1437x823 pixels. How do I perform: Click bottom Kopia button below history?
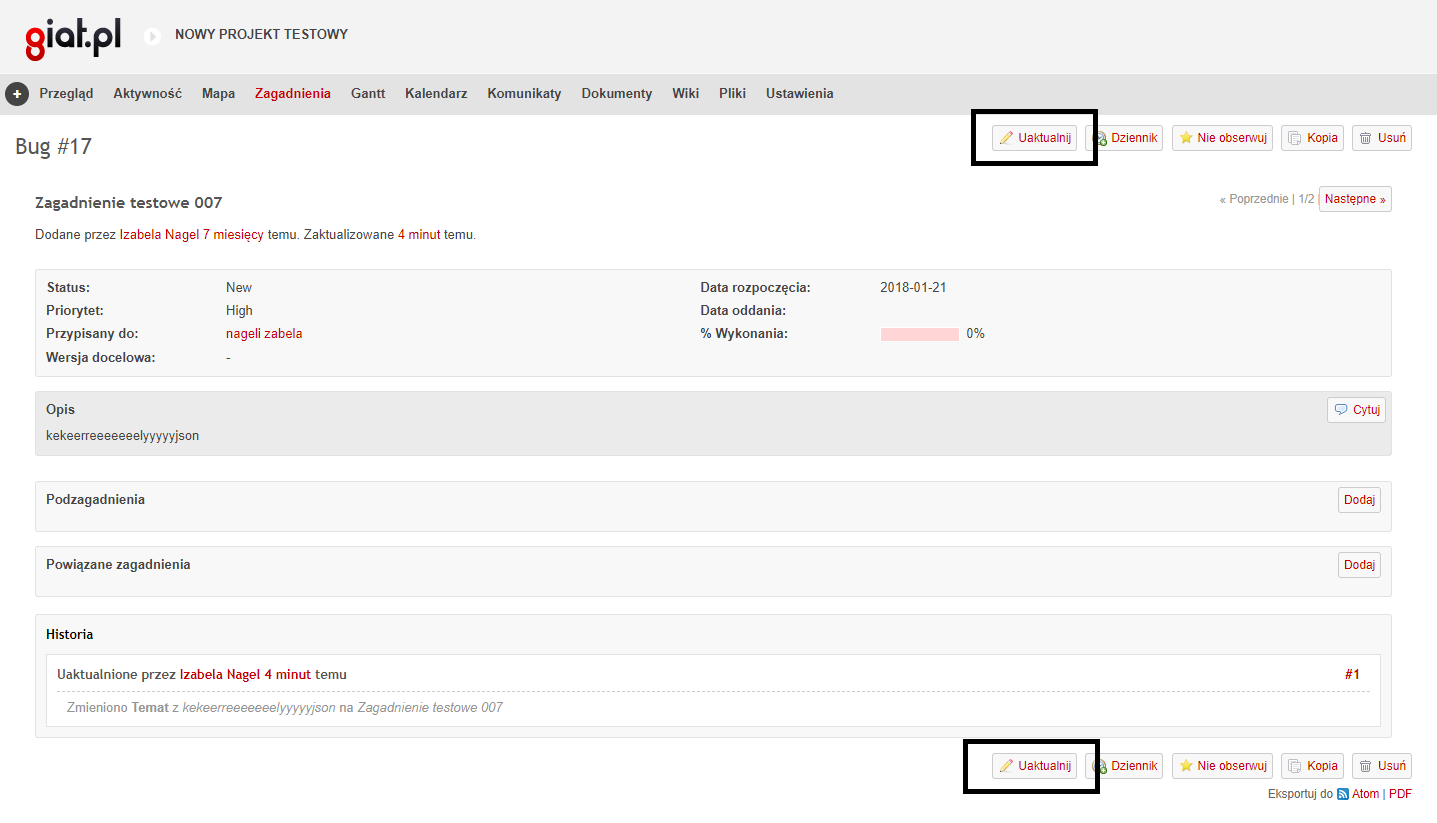pos(1312,766)
